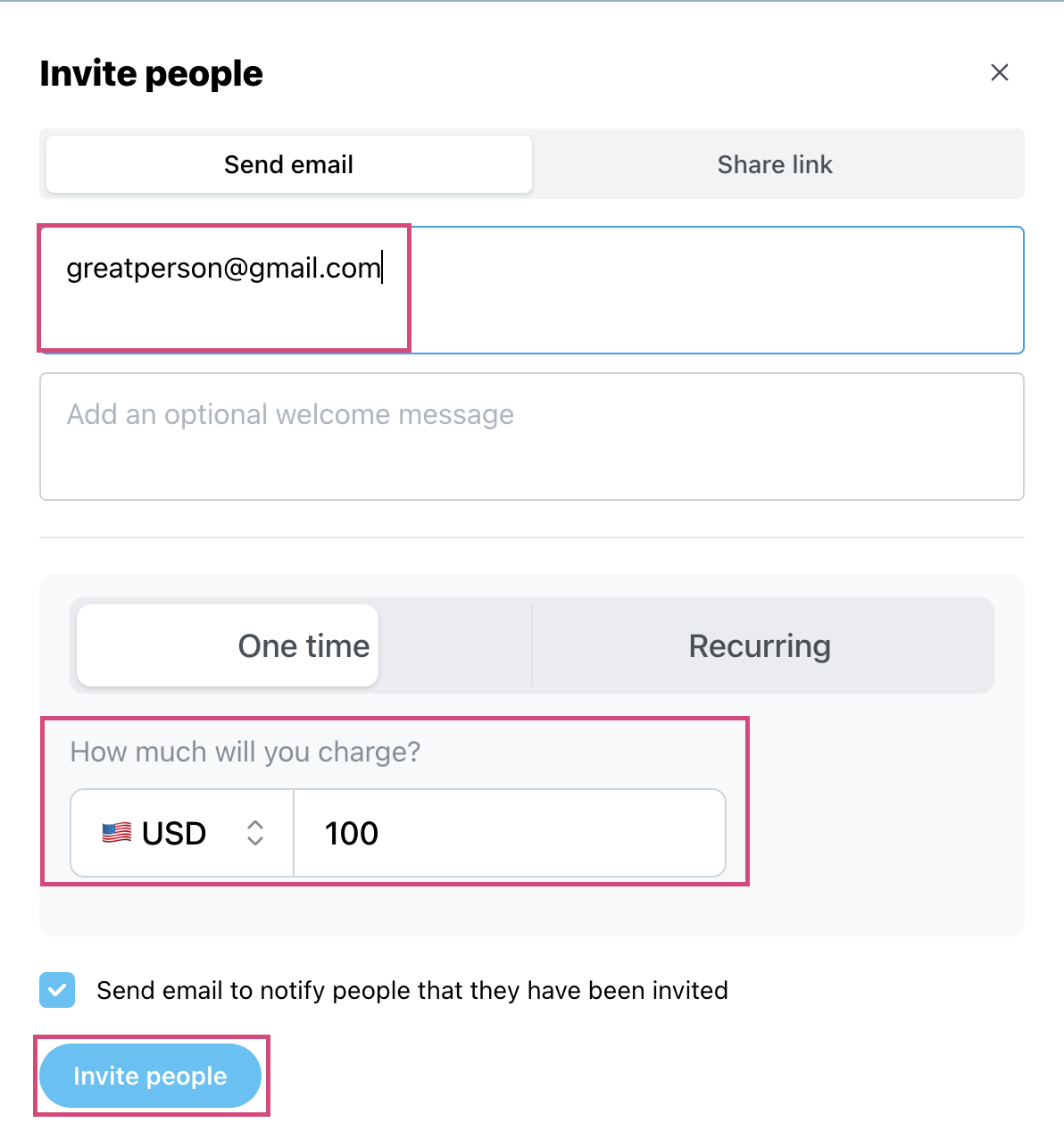Viewport: 1064px width, 1148px height.
Task: Uncheck the send email notification checkbox
Action: click(x=57, y=990)
